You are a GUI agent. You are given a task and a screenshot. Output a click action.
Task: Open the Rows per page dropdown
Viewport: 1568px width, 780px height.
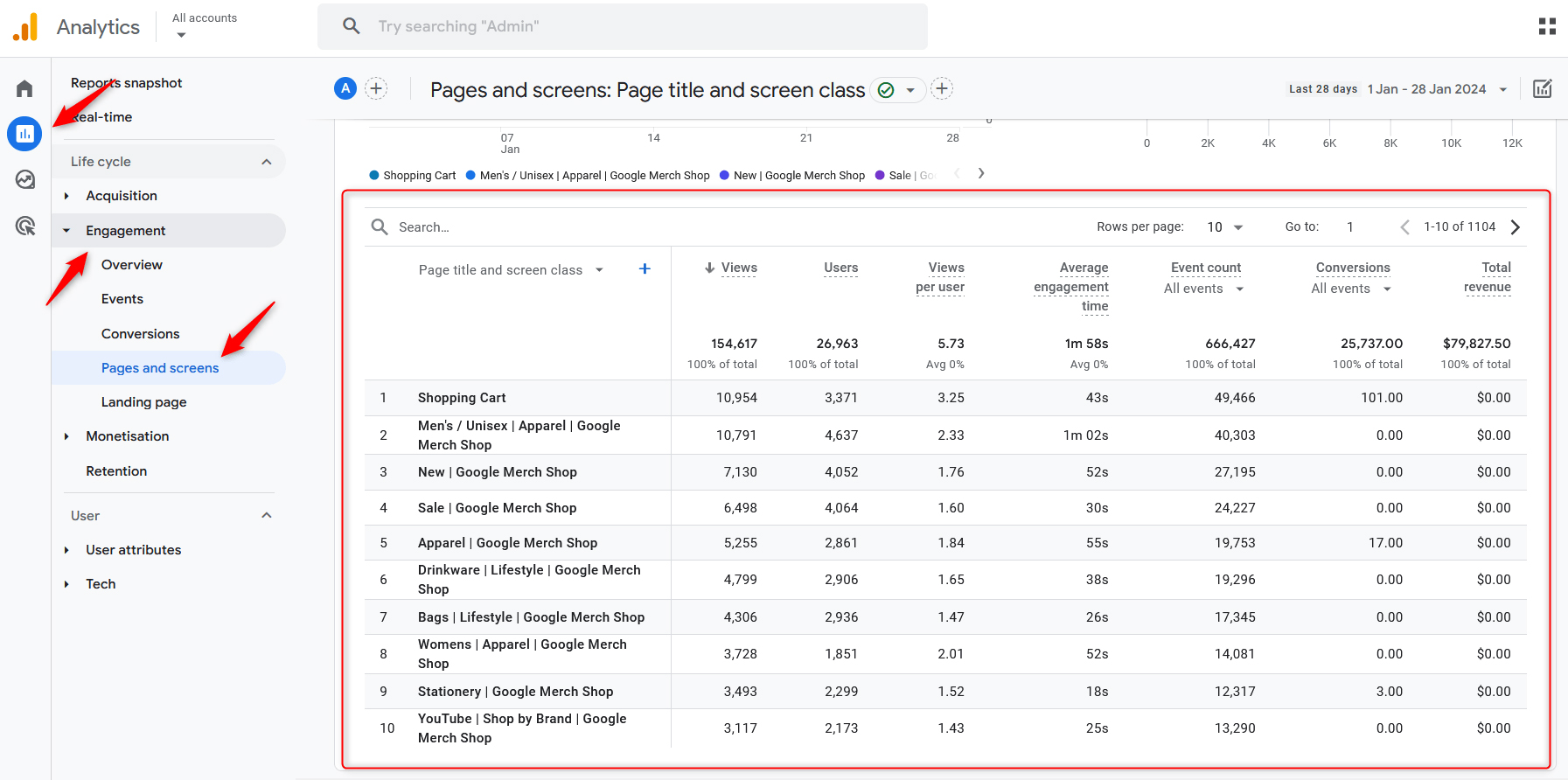1224,227
